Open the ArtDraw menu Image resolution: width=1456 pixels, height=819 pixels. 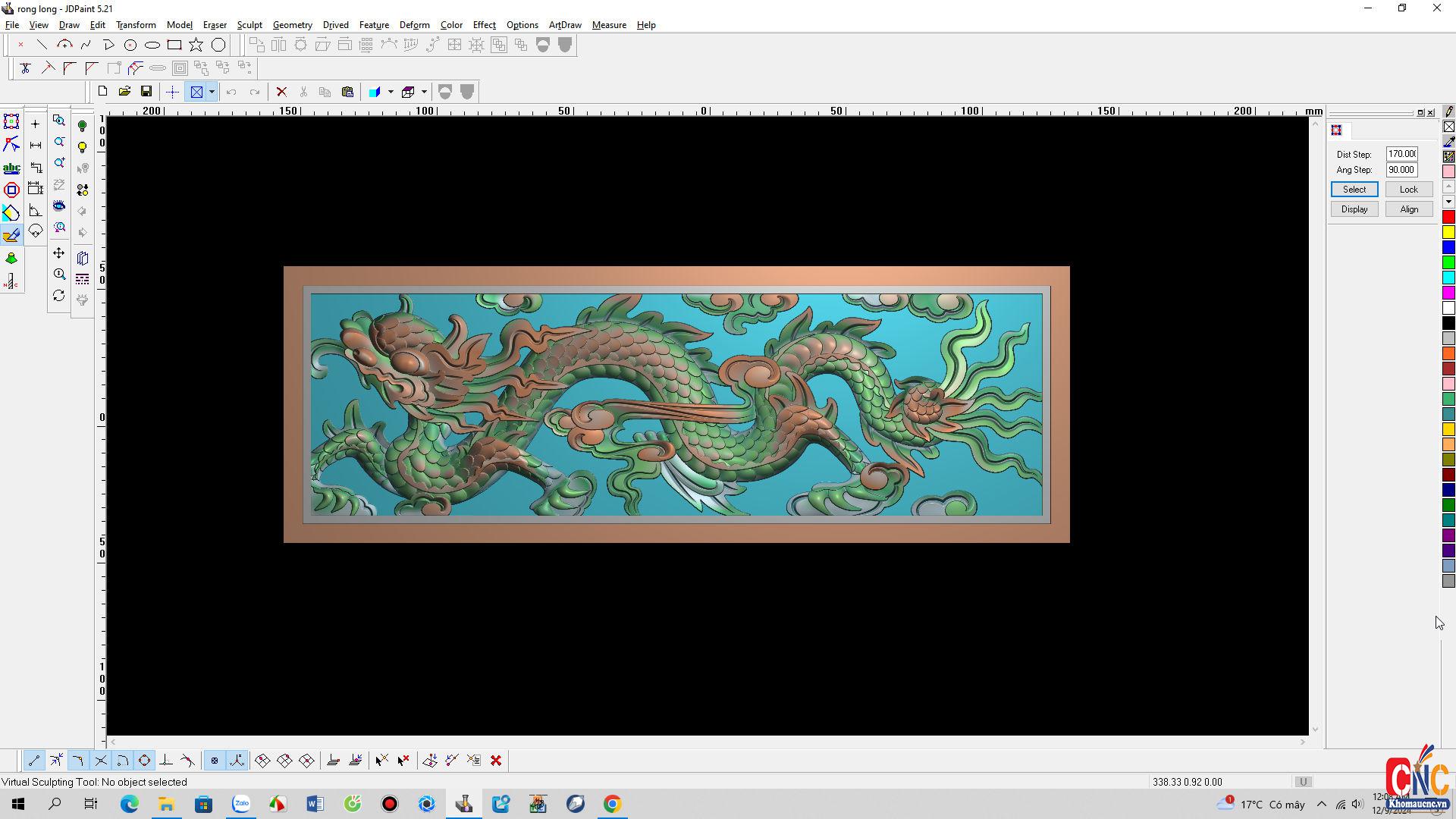click(x=565, y=25)
